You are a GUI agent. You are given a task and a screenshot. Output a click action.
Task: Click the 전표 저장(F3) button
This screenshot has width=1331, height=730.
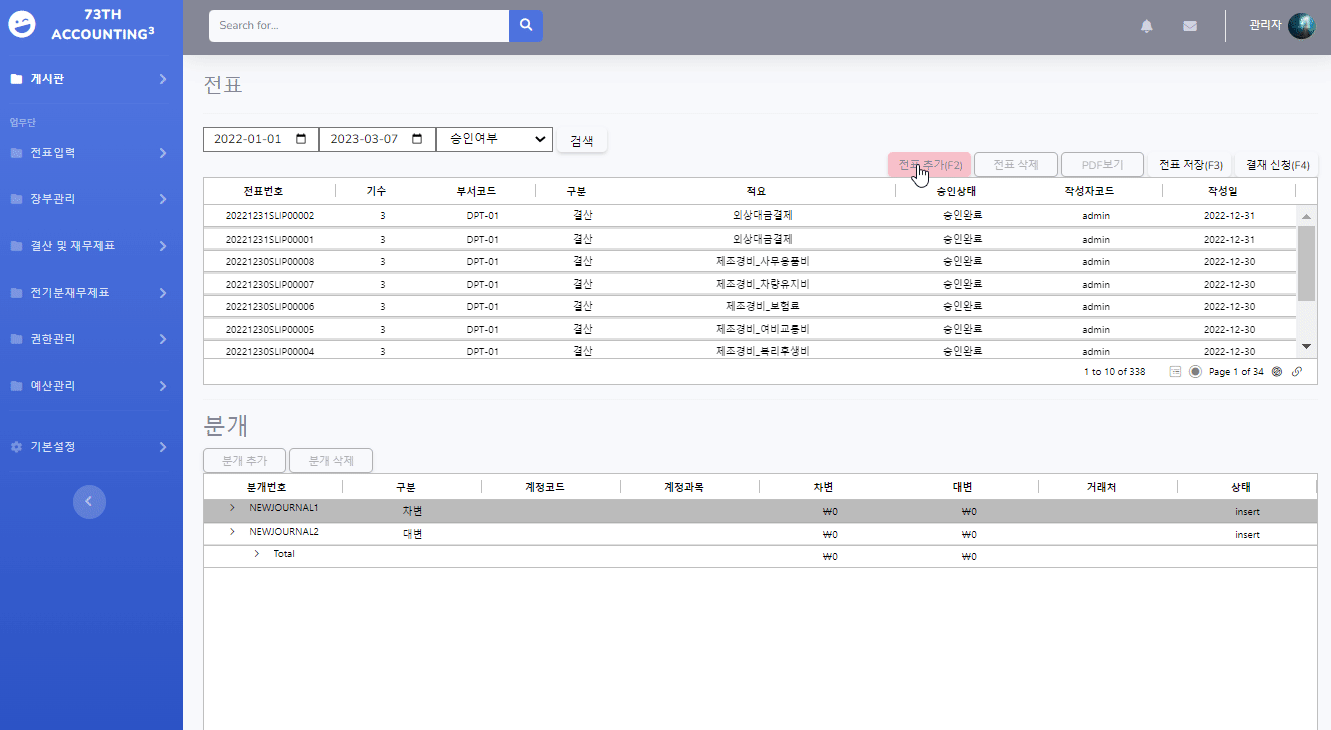(x=1190, y=165)
